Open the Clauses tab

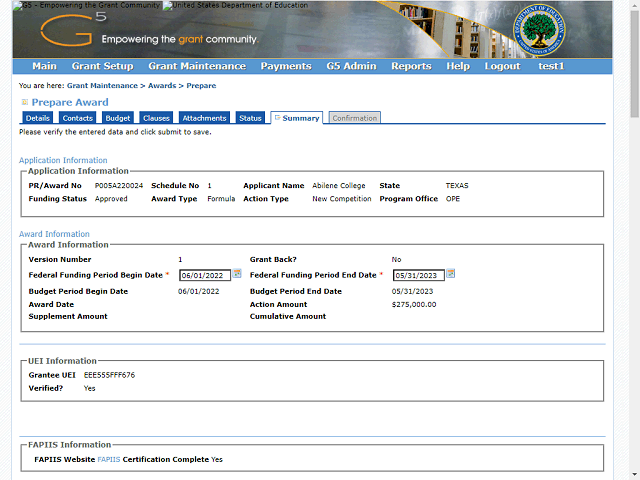(x=156, y=118)
